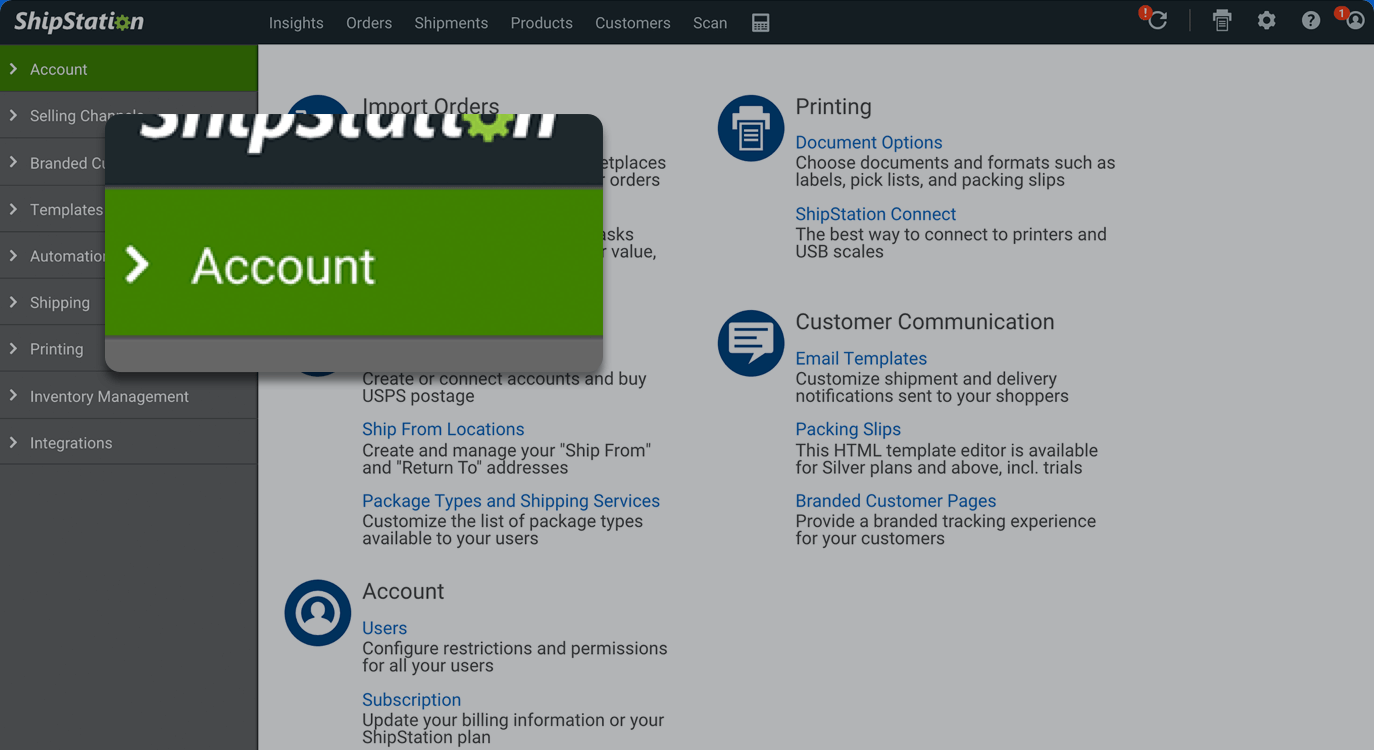This screenshot has width=1374, height=750.
Task: Expand the Shipping sidebar section
Action: click(52, 302)
